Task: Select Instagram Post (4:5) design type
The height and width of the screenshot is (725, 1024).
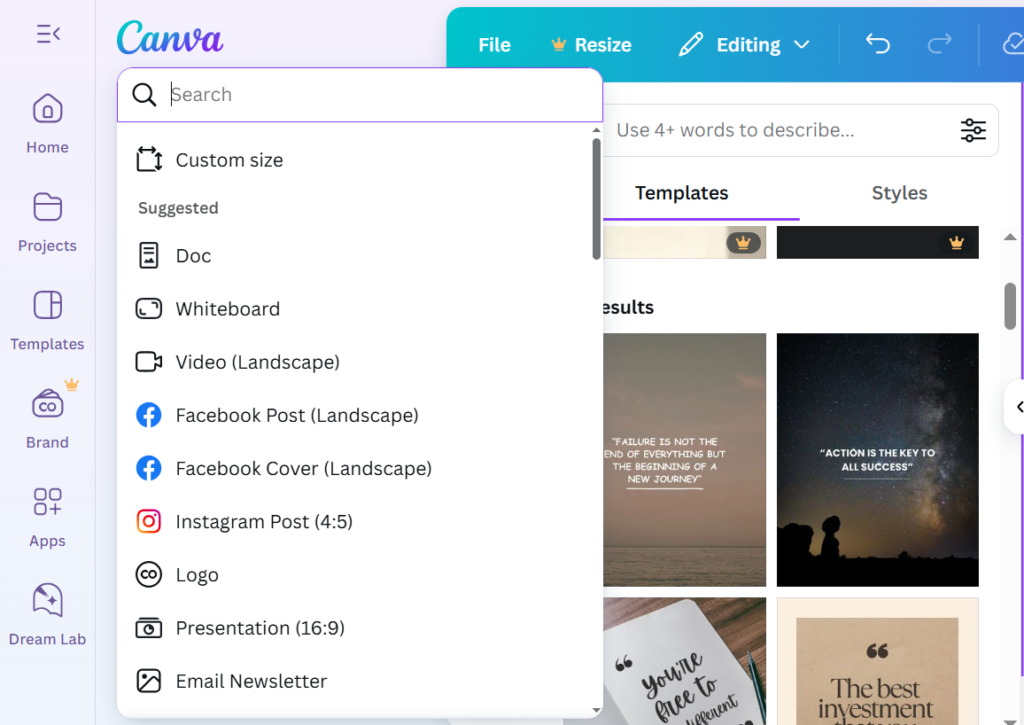Action: 264,521
